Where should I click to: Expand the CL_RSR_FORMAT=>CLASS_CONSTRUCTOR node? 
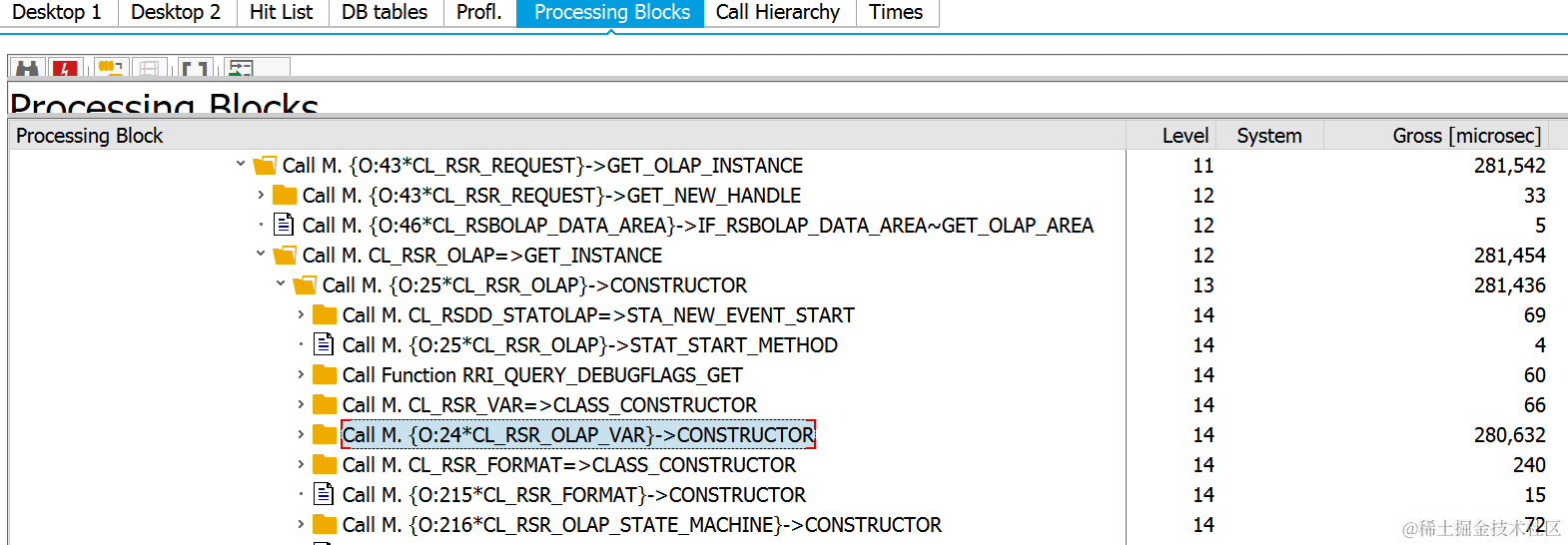pos(301,464)
